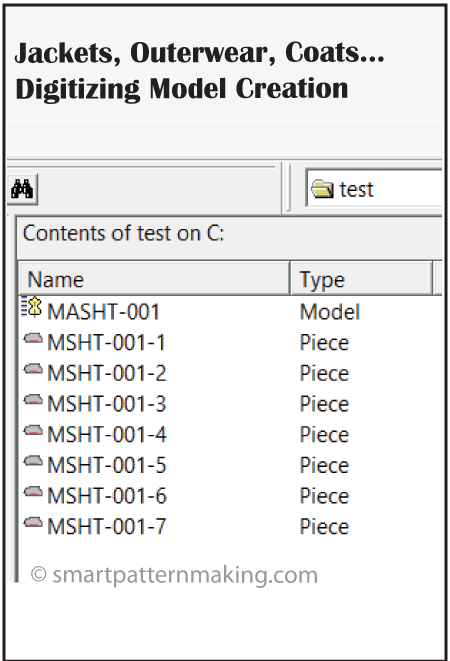
Task: Sort by the Type column header
Action: click(x=361, y=279)
